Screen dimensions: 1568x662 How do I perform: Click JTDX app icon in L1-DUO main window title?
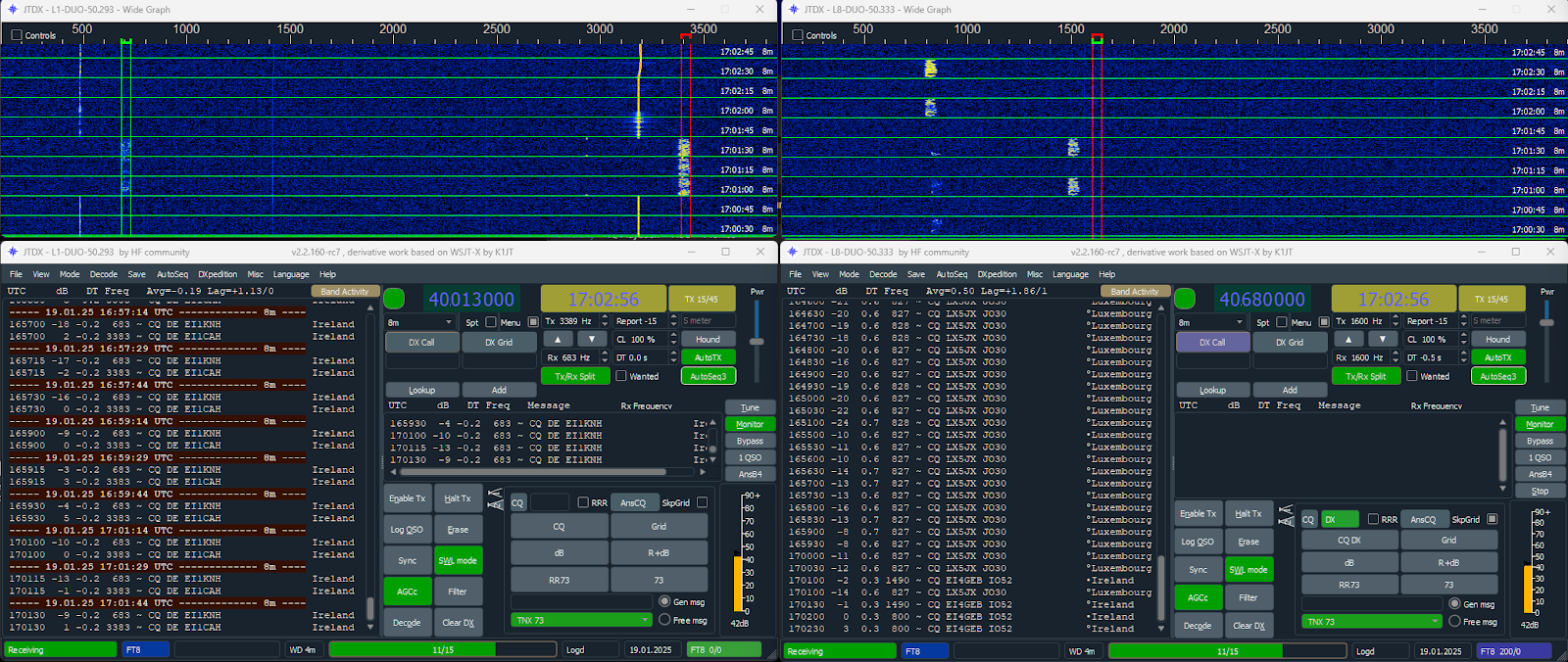12,252
